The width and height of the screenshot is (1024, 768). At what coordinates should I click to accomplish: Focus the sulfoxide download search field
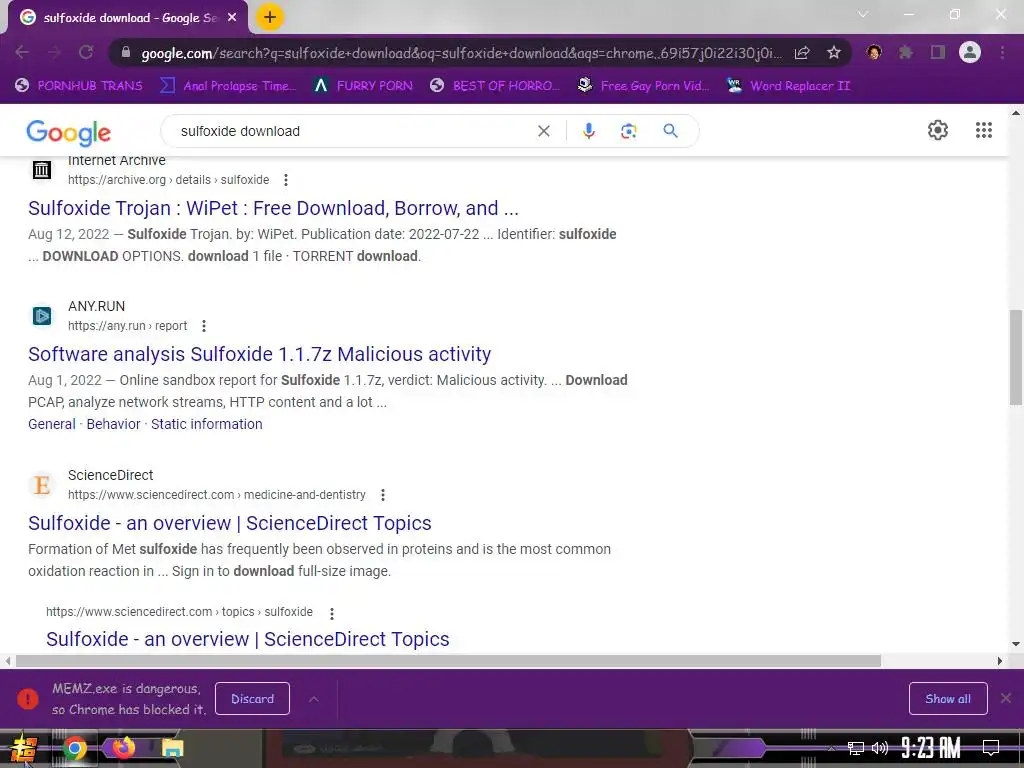[353, 131]
